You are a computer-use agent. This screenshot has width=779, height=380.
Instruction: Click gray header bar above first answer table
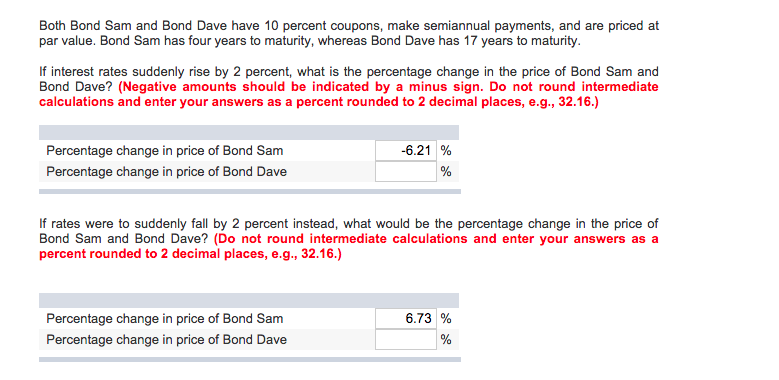(x=249, y=132)
